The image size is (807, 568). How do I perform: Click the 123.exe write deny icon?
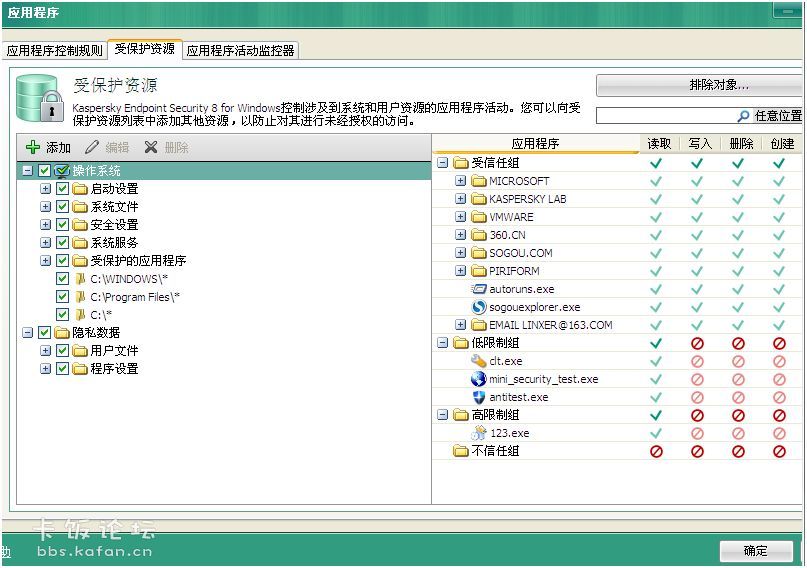point(697,433)
